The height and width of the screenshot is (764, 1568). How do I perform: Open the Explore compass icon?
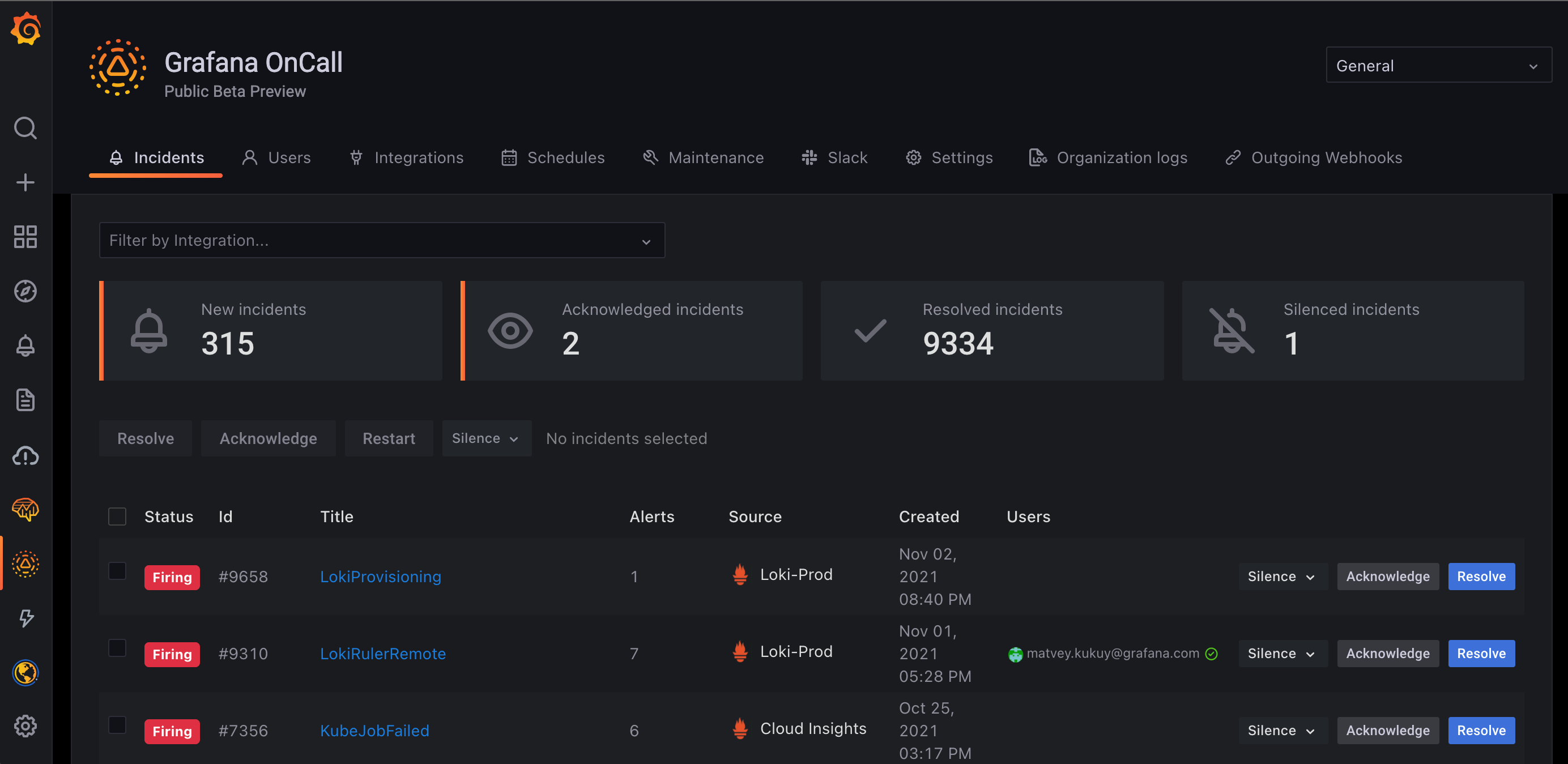[x=25, y=291]
